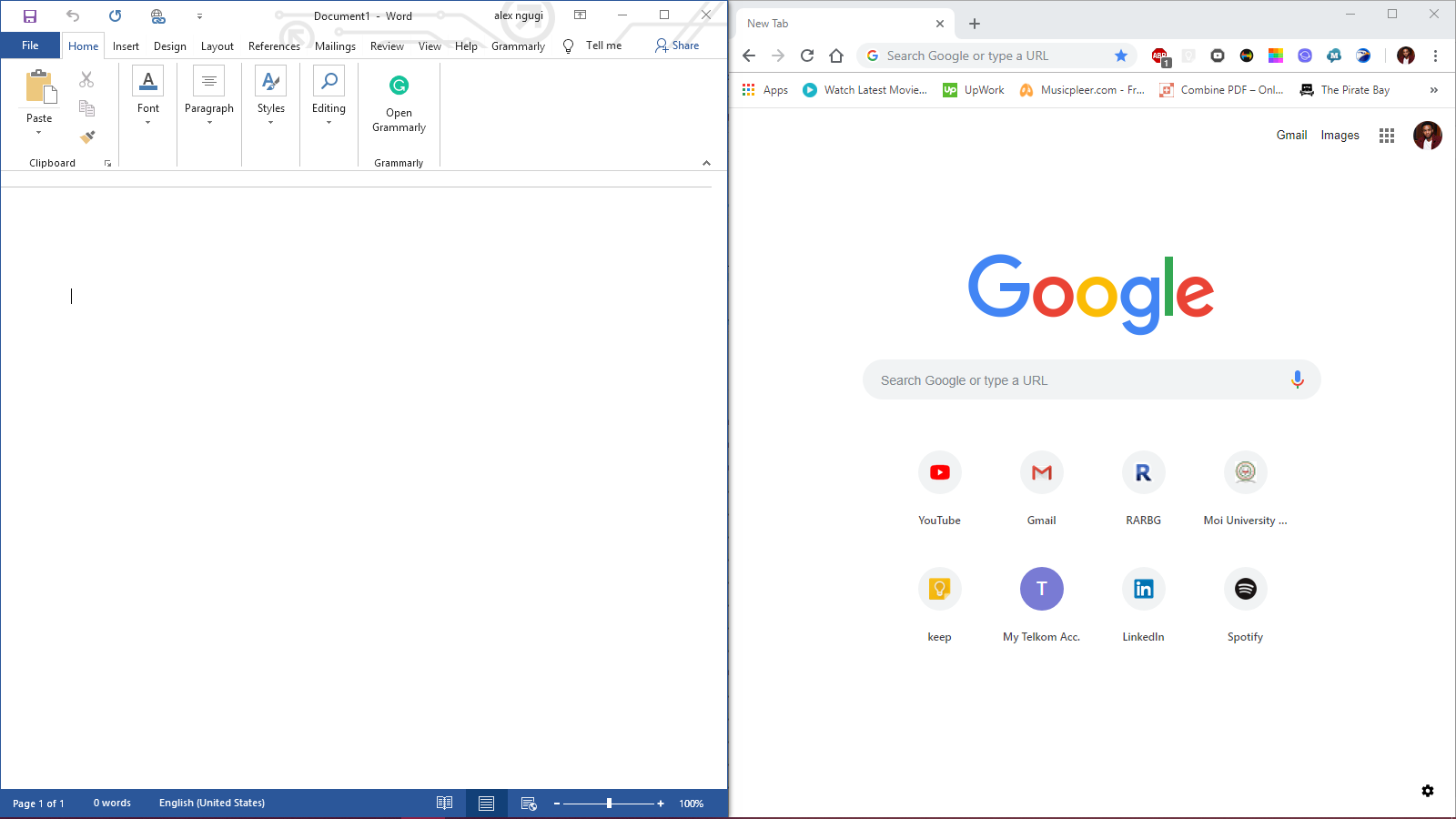The width and height of the screenshot is (1456, 819).
Task: Click the Gmail link on Google page
Action: [x=1291, y=135]
